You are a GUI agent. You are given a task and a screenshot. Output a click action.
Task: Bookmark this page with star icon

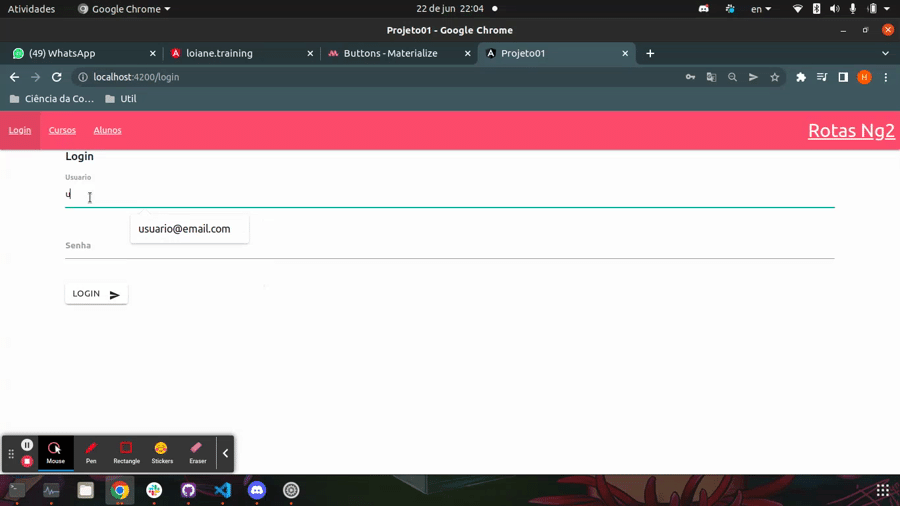(x=774, y=77)
